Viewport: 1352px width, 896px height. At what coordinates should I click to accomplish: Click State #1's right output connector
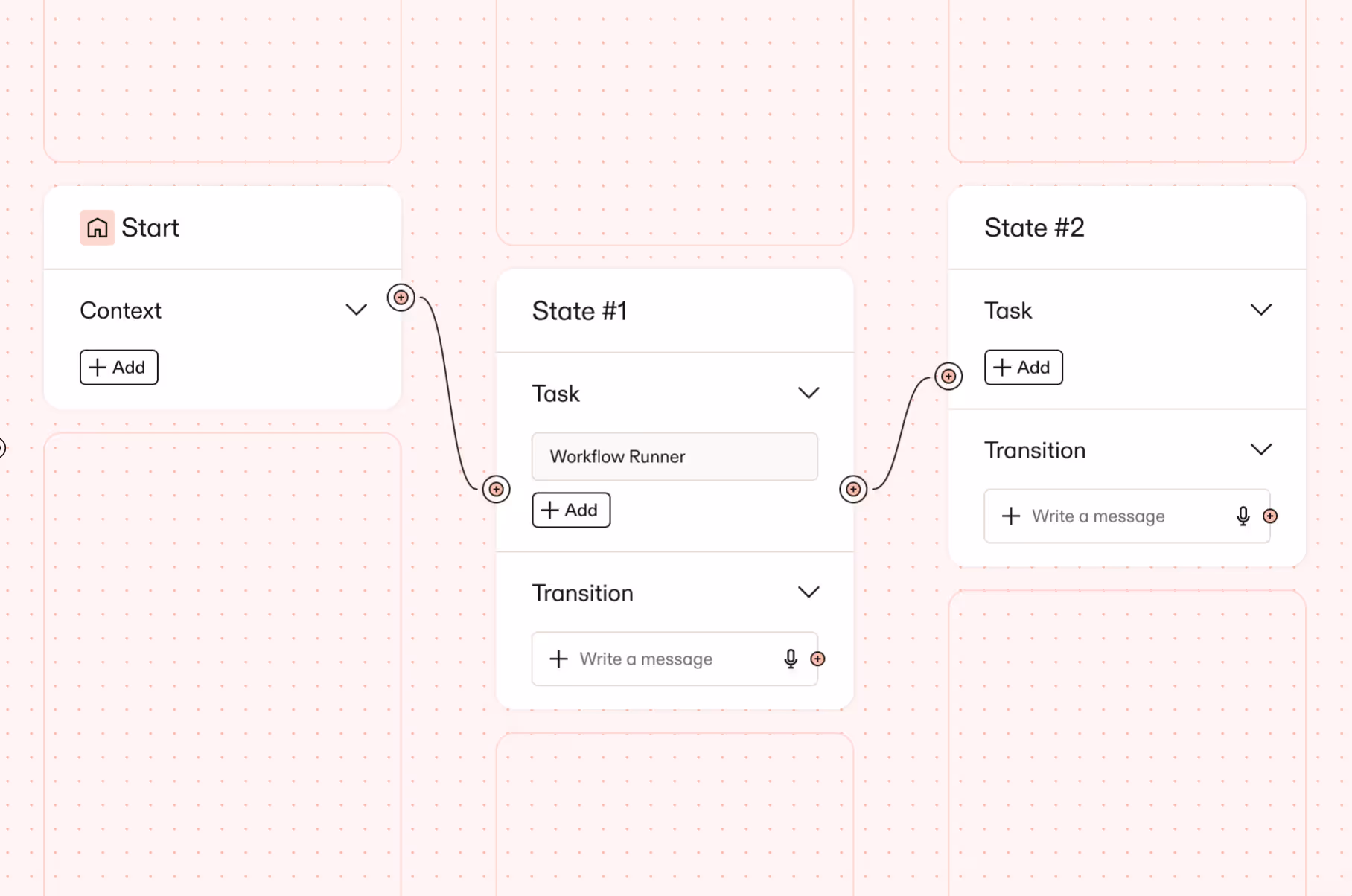coord(853,489)
